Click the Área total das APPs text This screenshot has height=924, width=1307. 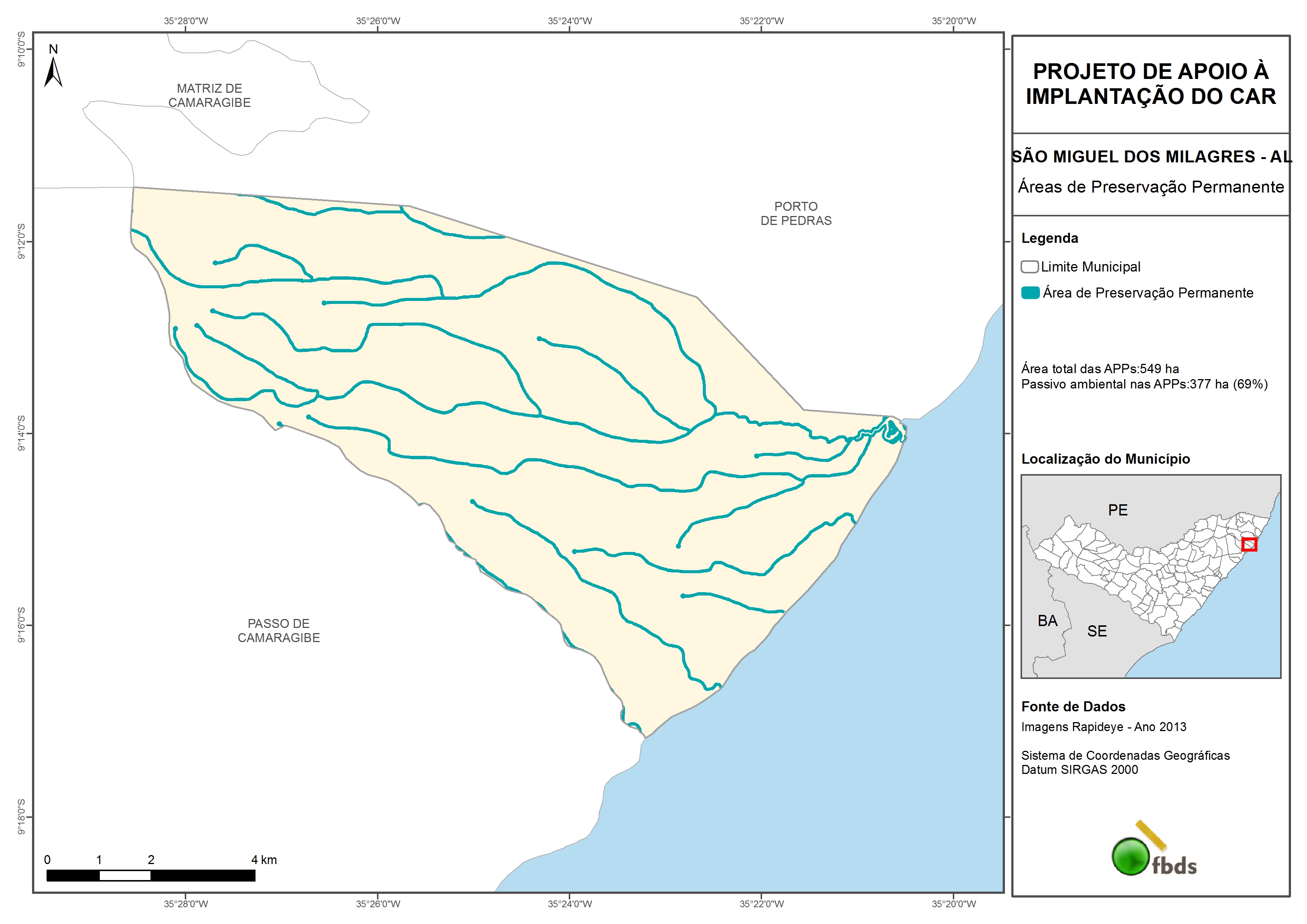point(1100,368)
